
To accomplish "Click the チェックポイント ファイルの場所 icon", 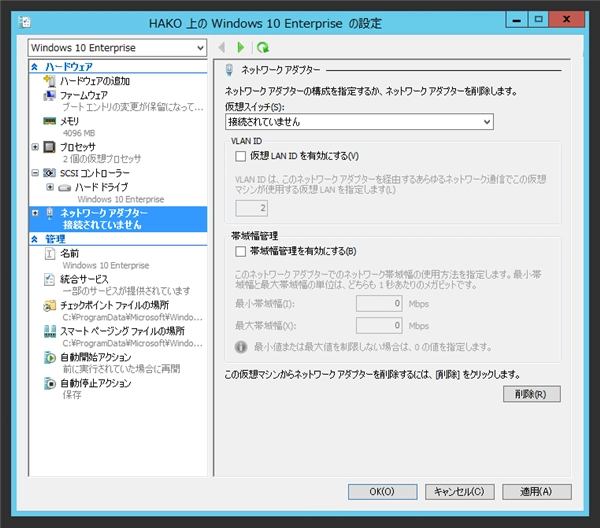I will 49,305.
